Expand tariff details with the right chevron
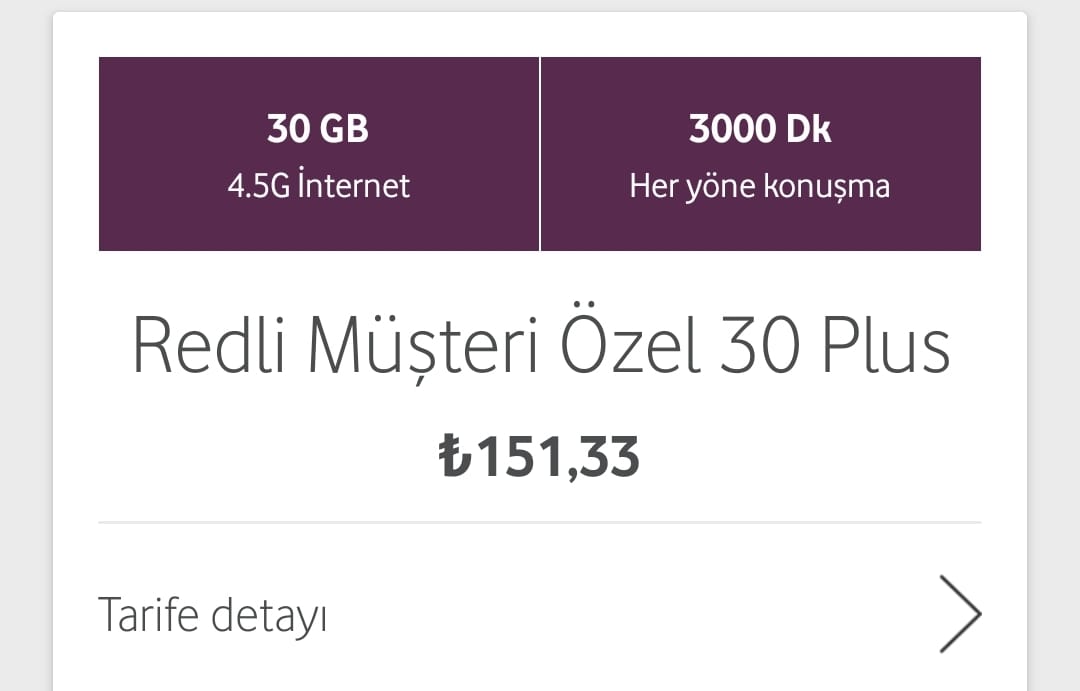 tap(960, 613)
